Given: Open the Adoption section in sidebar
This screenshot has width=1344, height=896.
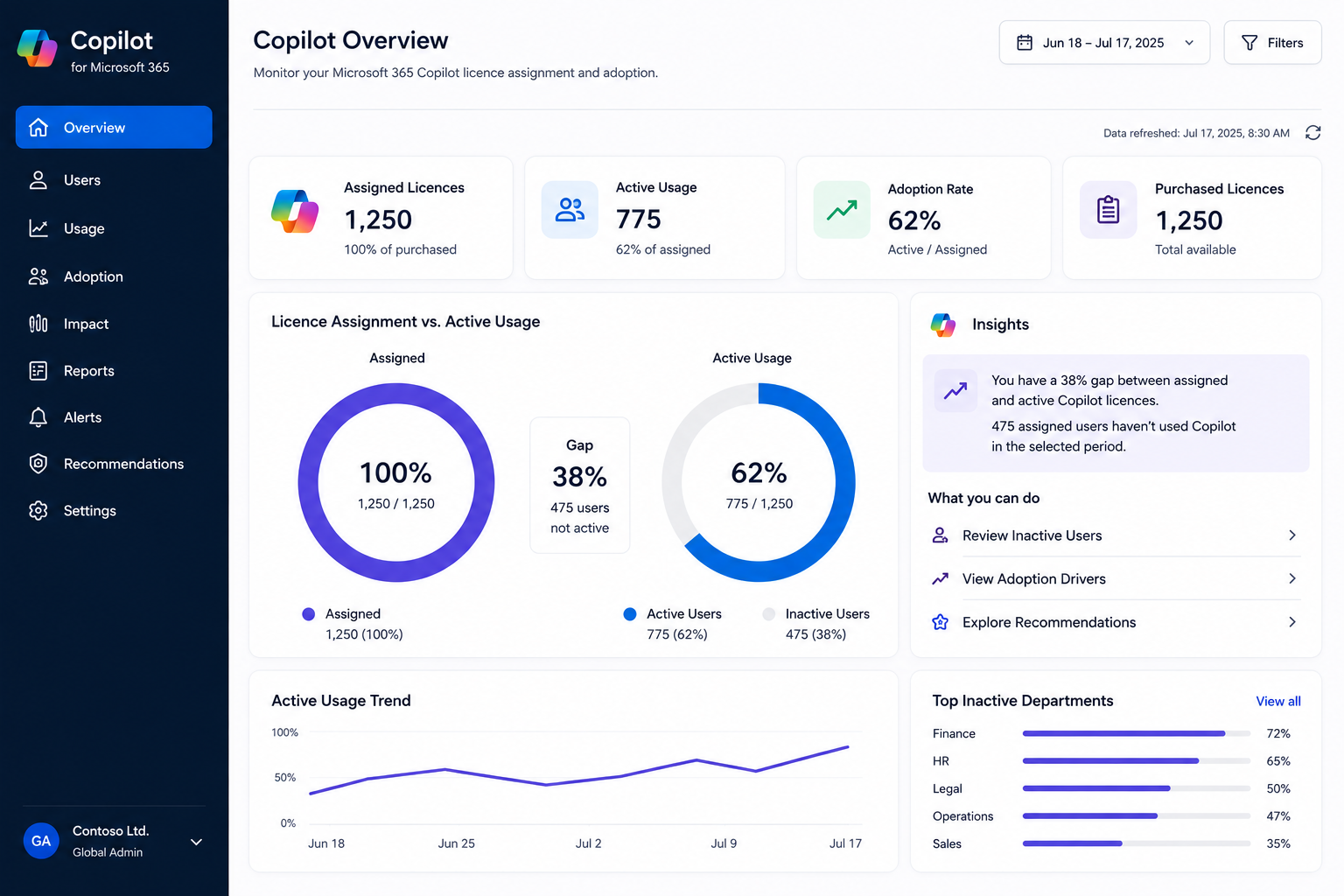Looking at the screenshot, I should 114,276.
